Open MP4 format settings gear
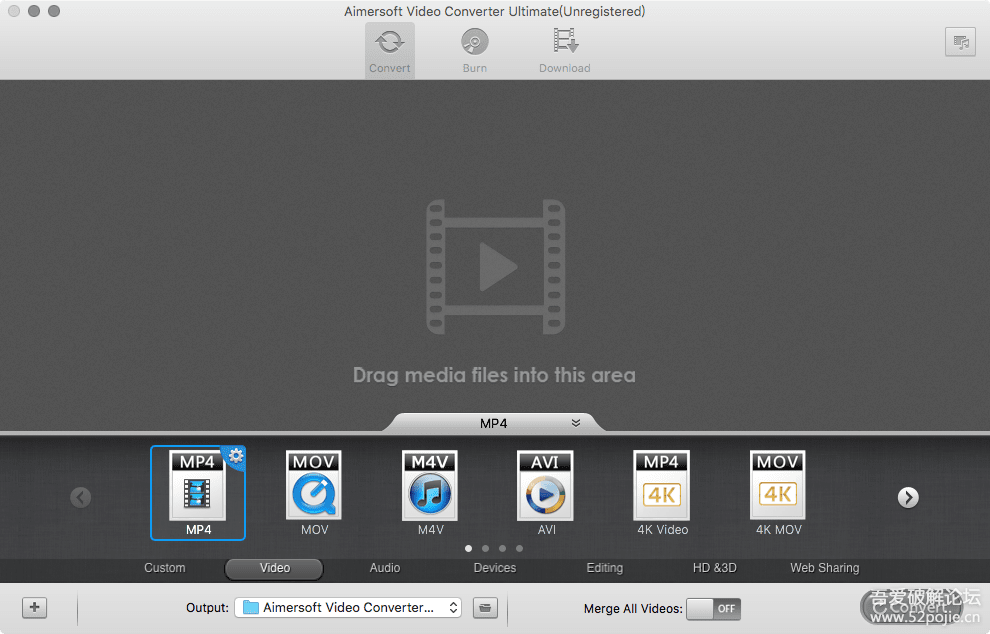Screen dimensions: 990x634 [236, 455]
